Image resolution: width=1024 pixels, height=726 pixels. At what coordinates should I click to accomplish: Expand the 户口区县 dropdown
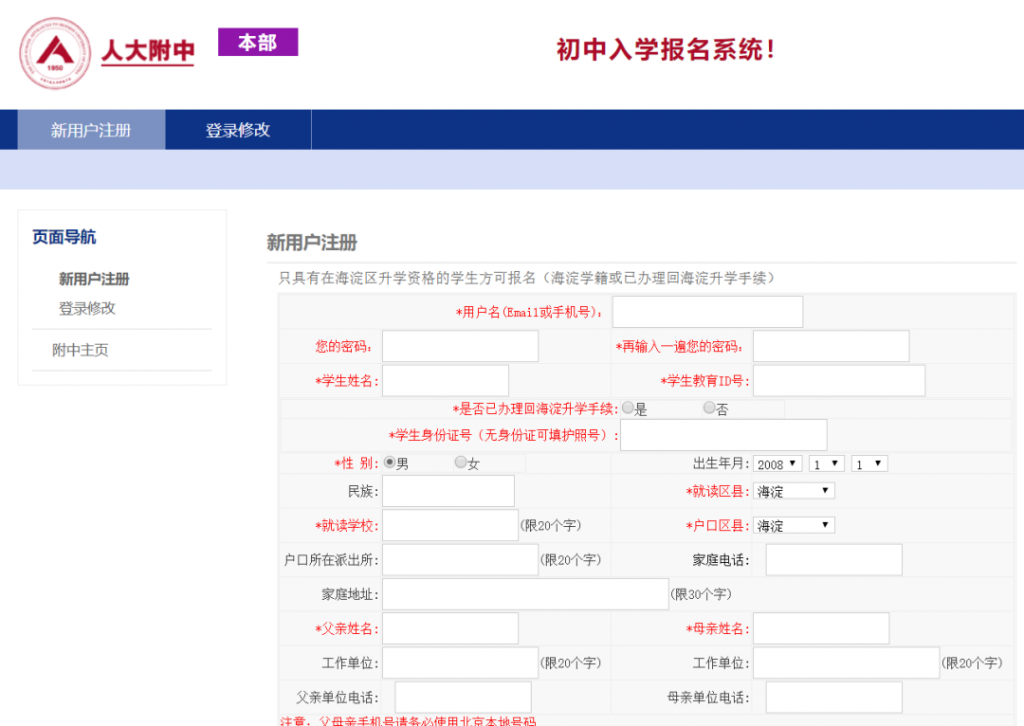[794, 525]
